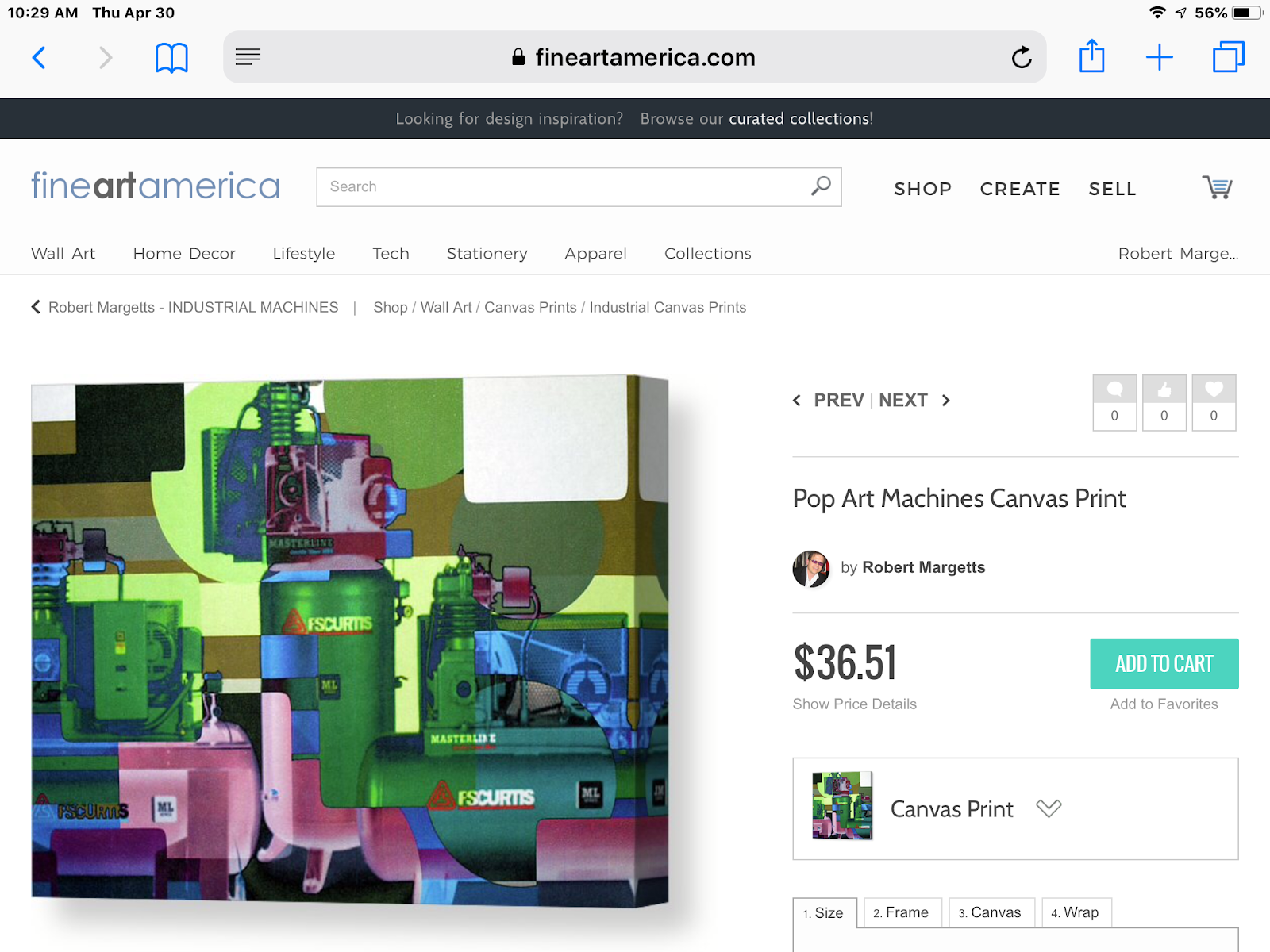Viewport: 1270px width, 952px height.
Task: Open the Apparel category
Action: 596,253
